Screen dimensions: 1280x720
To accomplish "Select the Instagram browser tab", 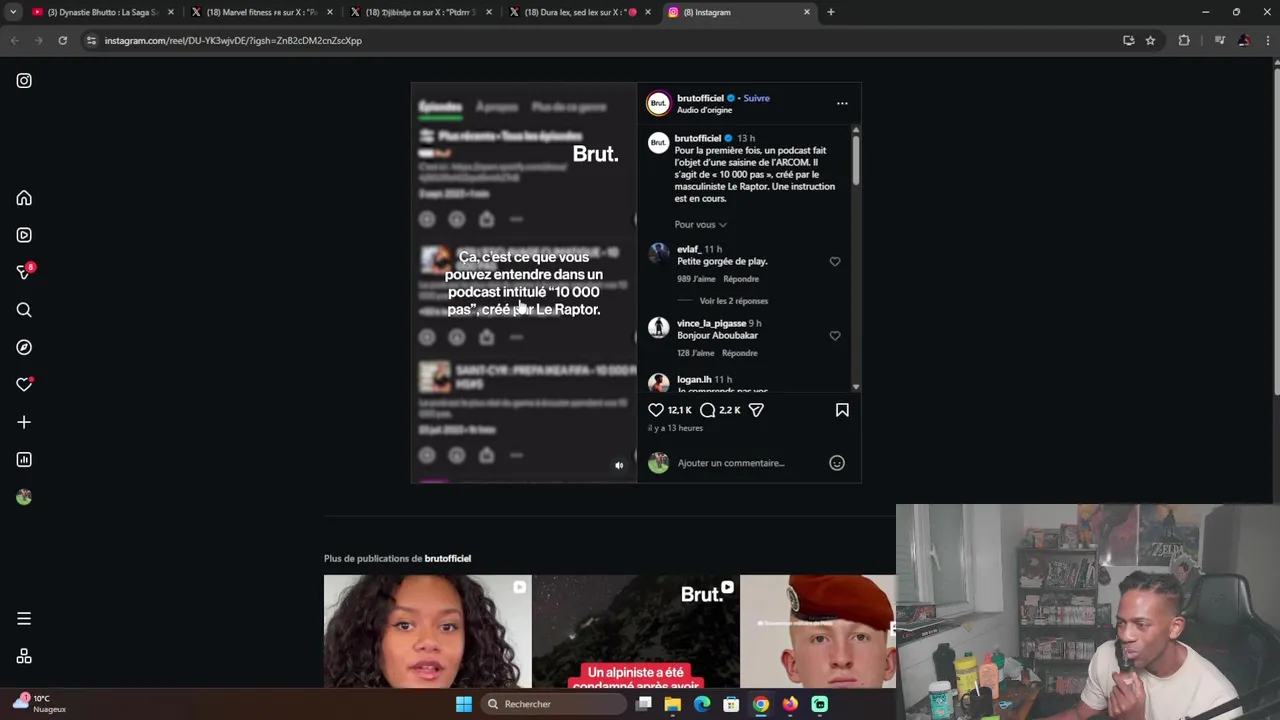I will point(738,12).
